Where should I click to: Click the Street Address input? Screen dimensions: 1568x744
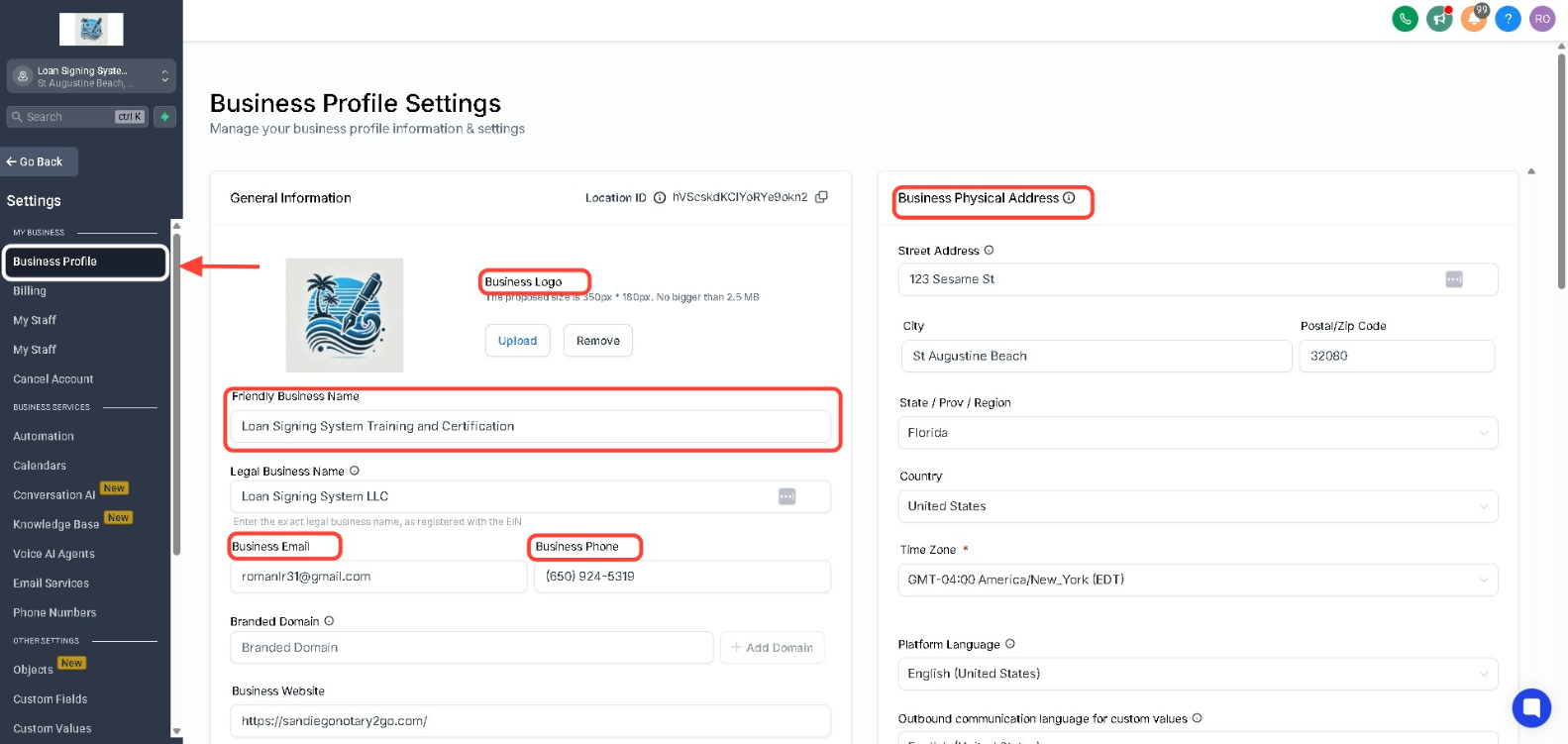pos(1198,279)
